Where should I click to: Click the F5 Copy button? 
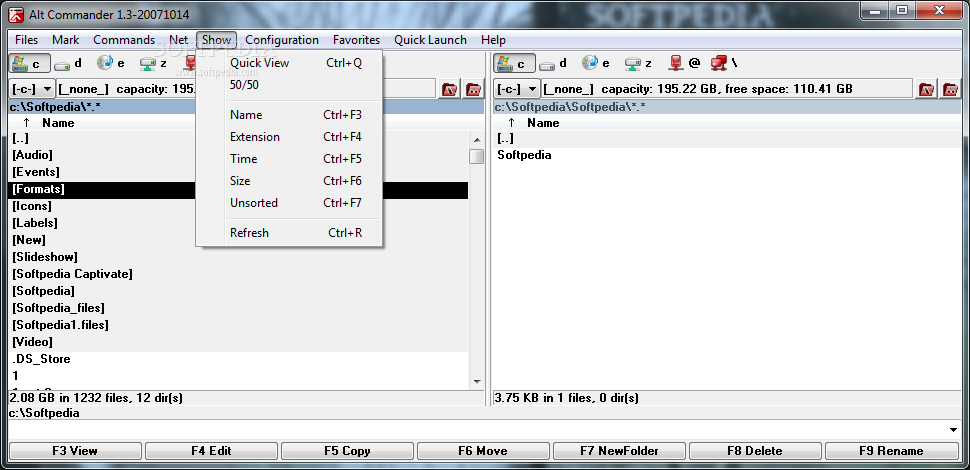(347, 451)
